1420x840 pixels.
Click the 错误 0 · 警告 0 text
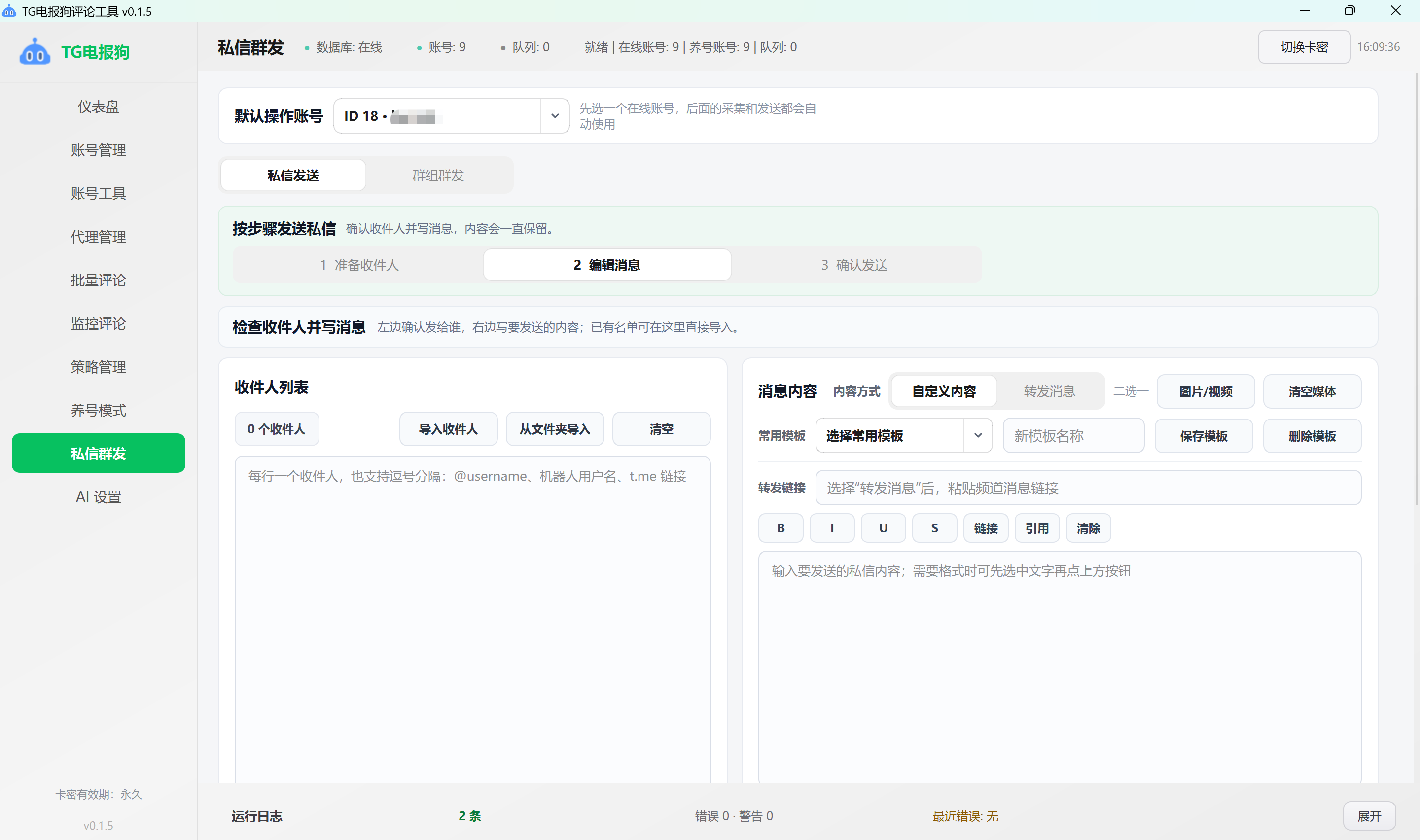(x=734, y=816)
